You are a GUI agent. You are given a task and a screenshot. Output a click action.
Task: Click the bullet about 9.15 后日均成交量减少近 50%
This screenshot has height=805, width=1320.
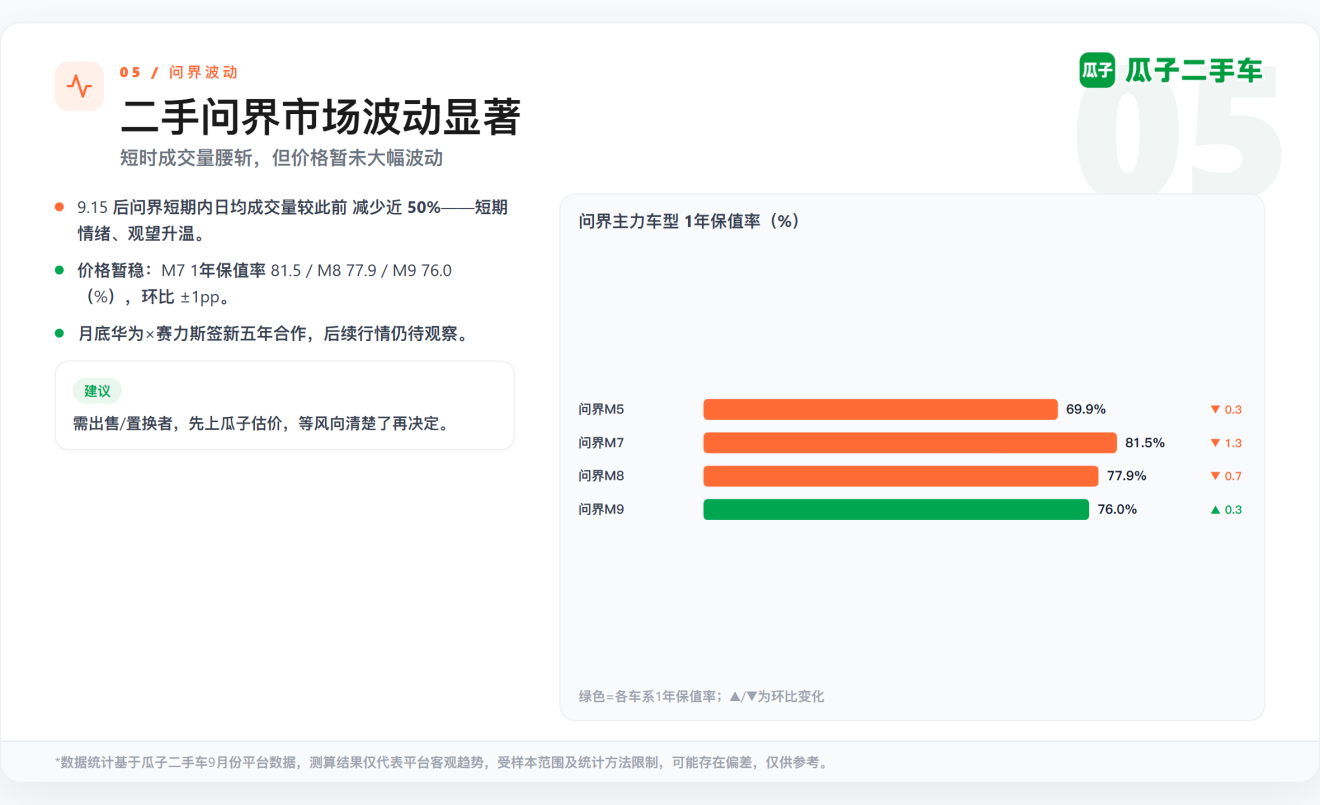click(x=293, y=220)
